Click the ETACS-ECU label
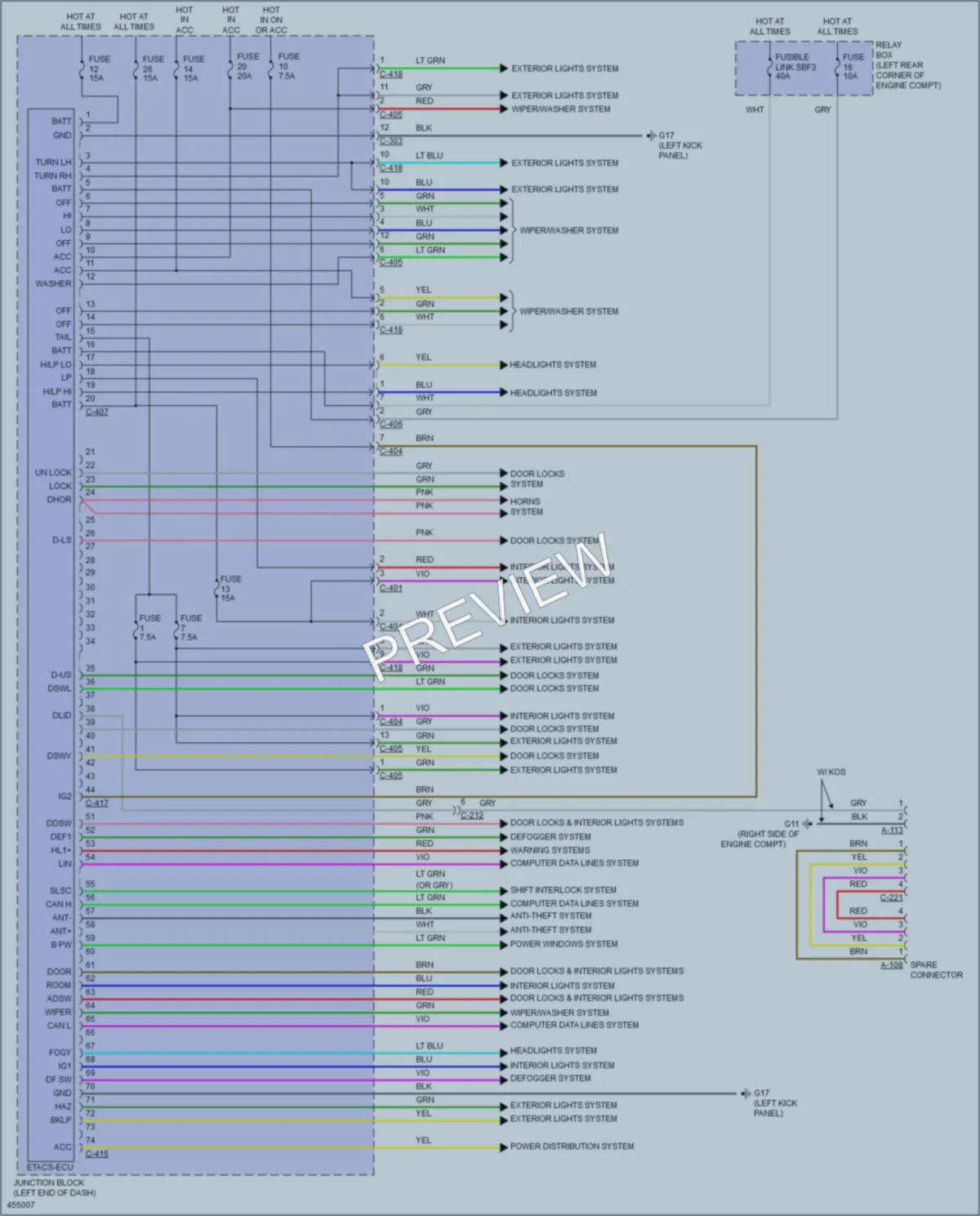This screenshot has width=980, height=1216. pyautogui.click(x=50, y=1167)
